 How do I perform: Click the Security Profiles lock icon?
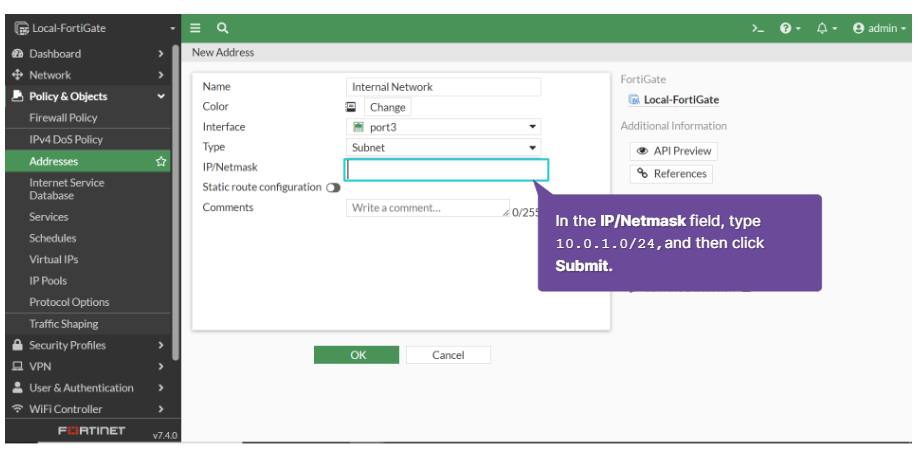(18, 345)
